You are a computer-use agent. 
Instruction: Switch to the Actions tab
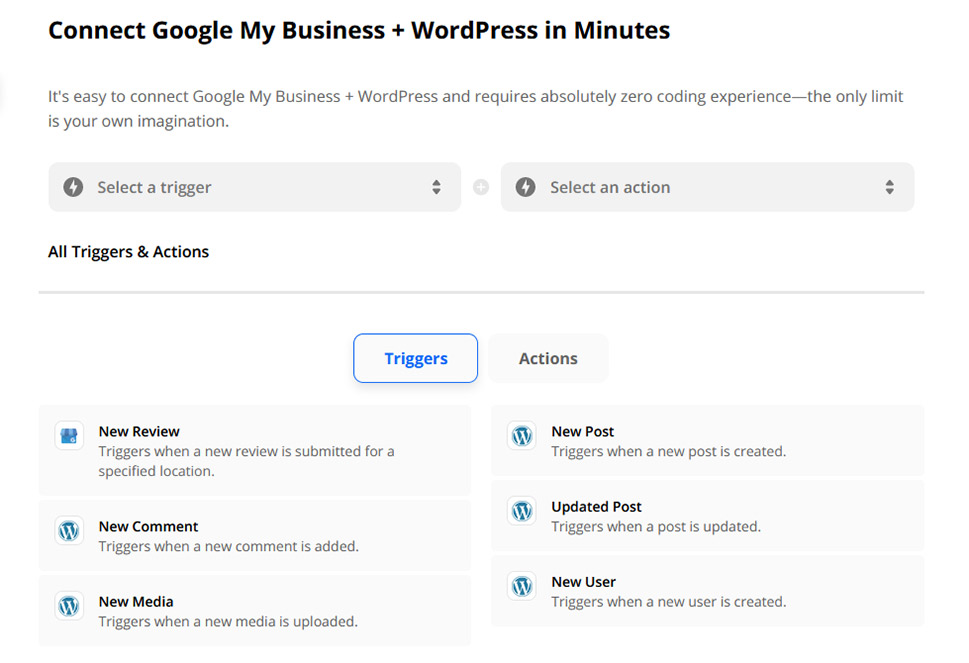548,358
